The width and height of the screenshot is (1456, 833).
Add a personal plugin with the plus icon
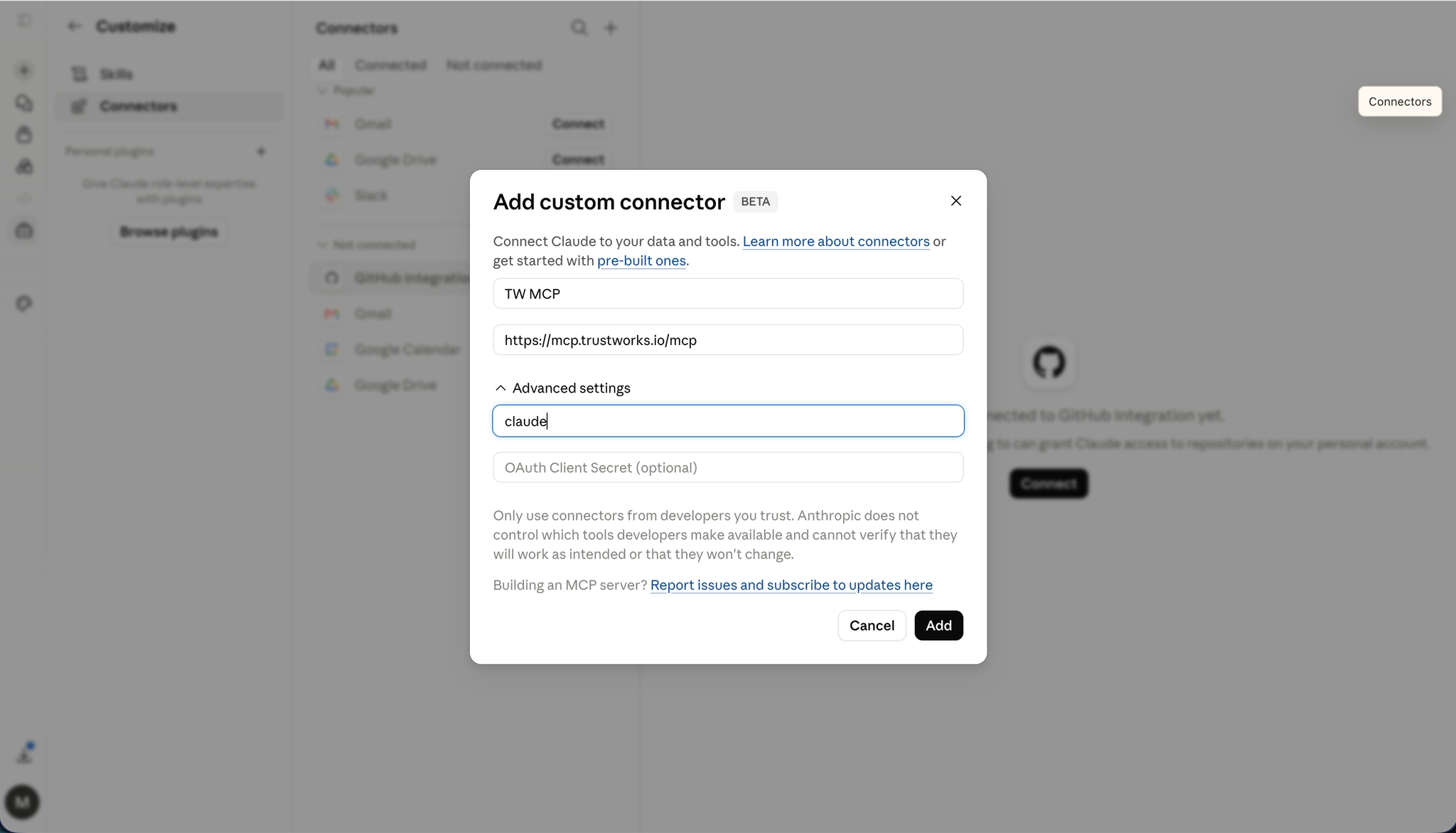[261, 152]
